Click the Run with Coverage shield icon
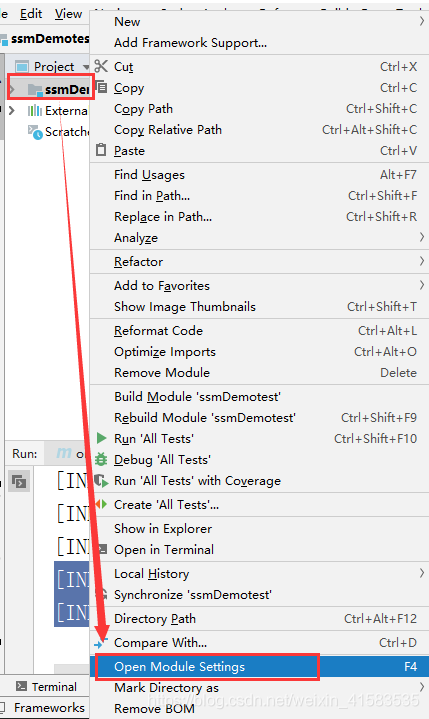This screenshot has height=719, width=429. coord(101,480)
